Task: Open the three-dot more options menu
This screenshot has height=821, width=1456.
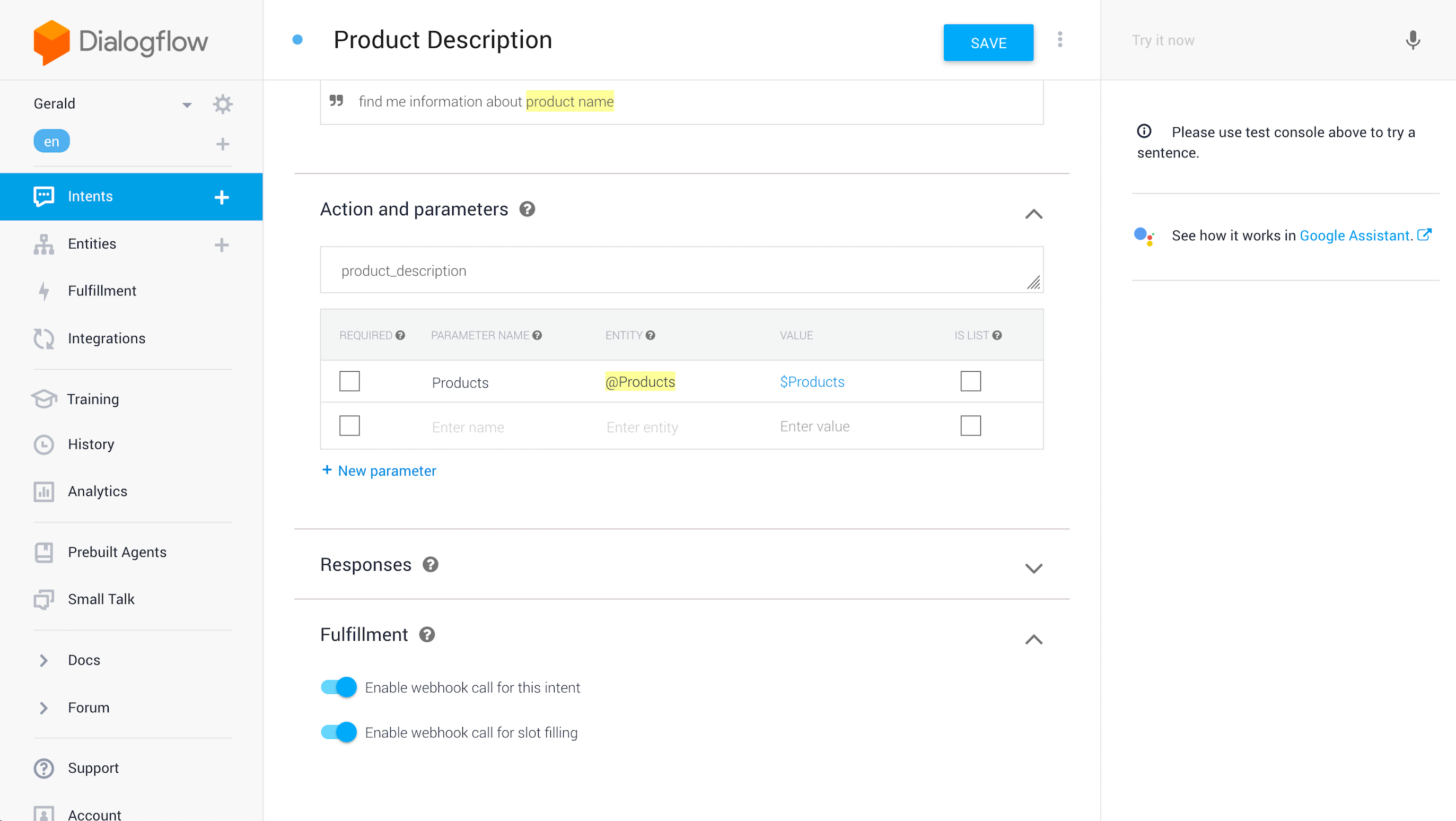Action: (1060, 40)
